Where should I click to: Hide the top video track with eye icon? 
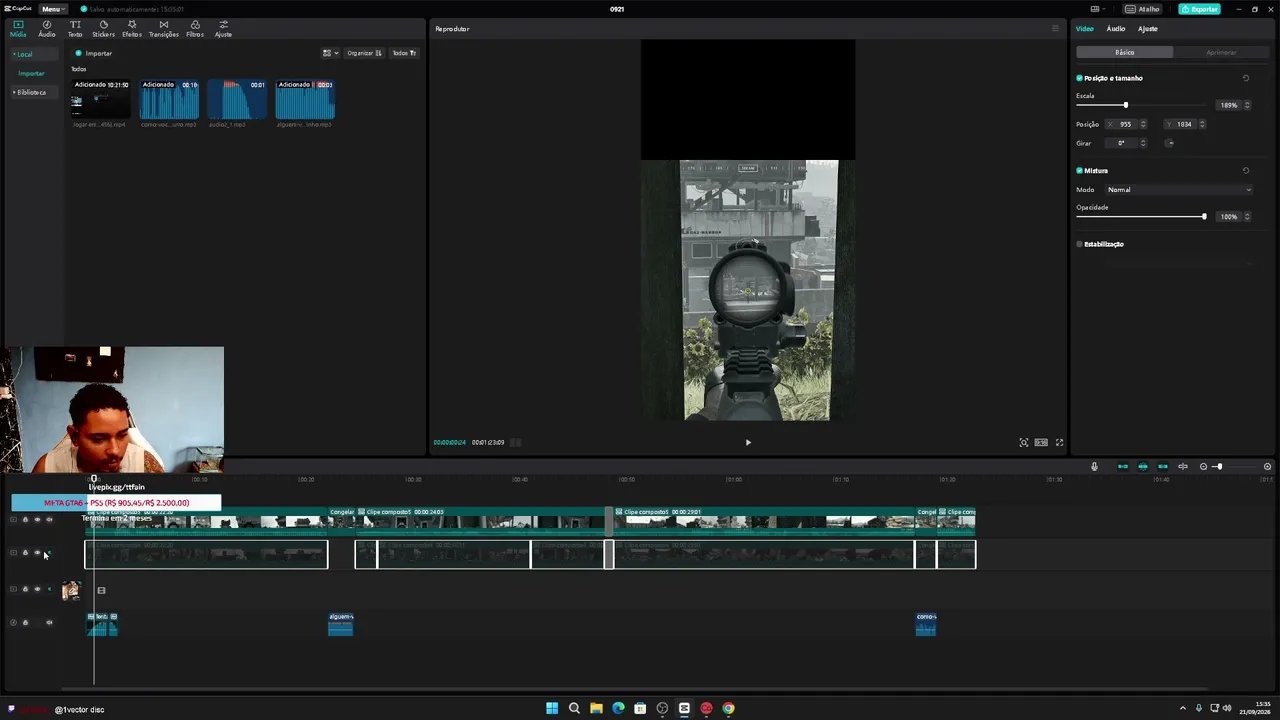click(x=37, y=520)
